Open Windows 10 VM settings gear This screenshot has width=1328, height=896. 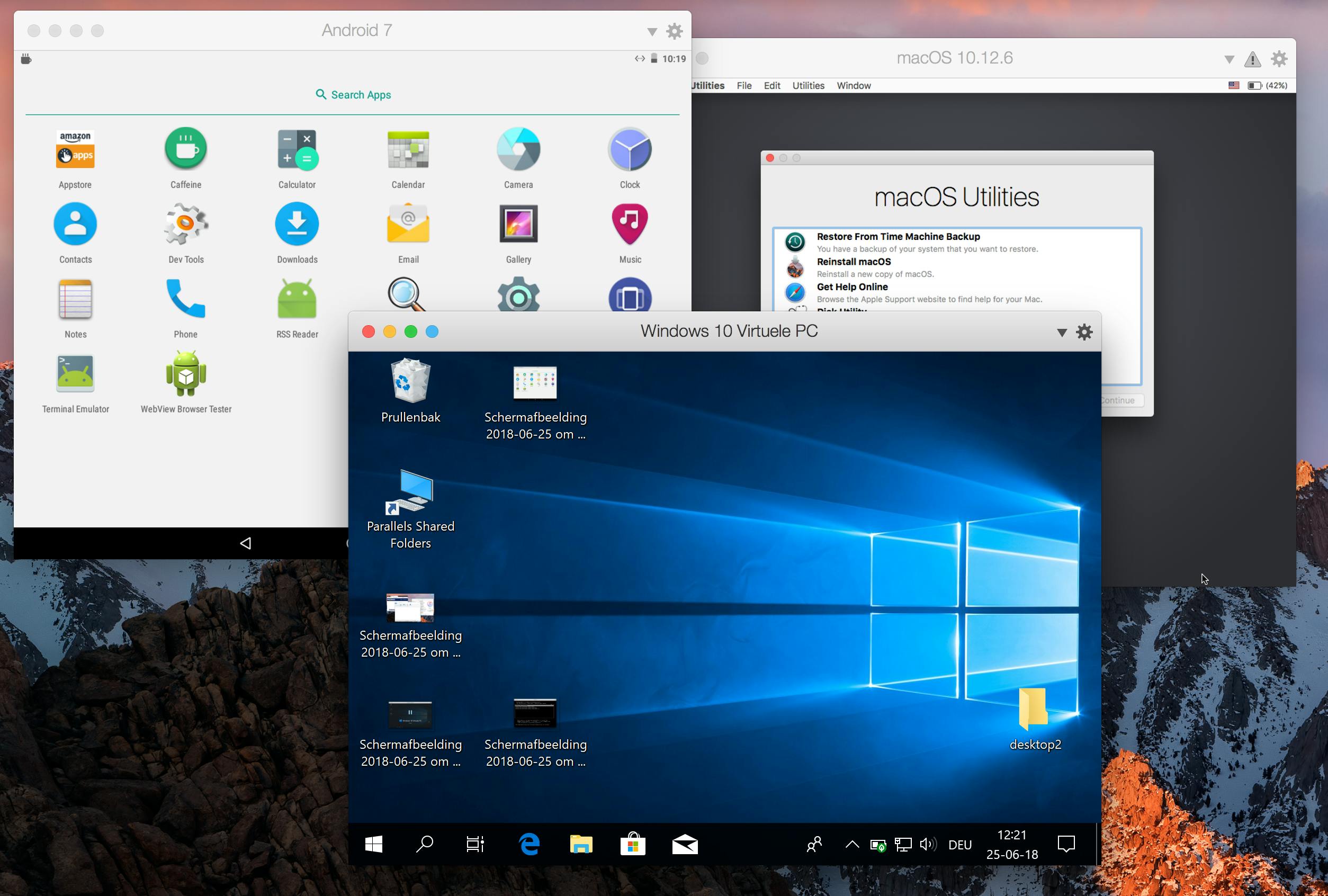[x=1084, y=332]
